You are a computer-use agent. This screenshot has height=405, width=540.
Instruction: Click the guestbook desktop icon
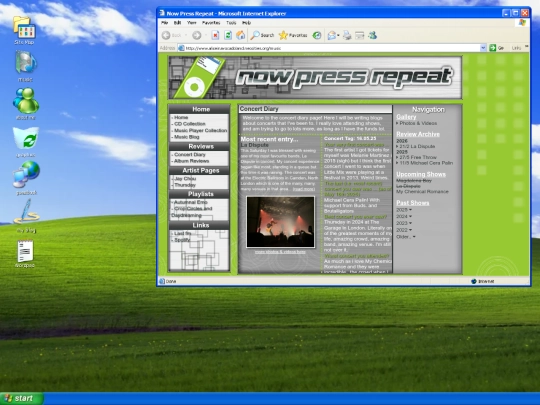[x=26, y=178]
